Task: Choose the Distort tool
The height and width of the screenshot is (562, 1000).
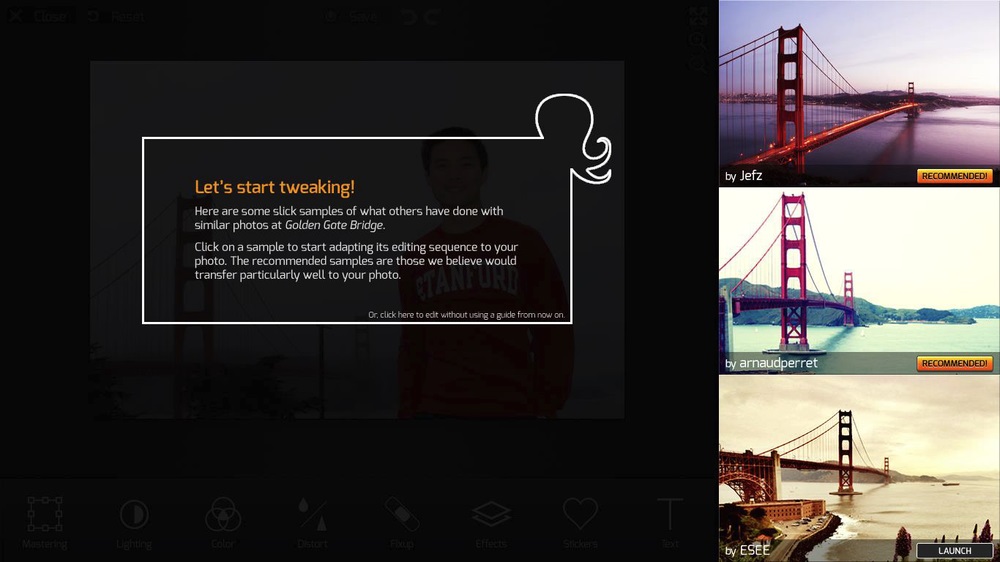Action: (x=312, y=522)
